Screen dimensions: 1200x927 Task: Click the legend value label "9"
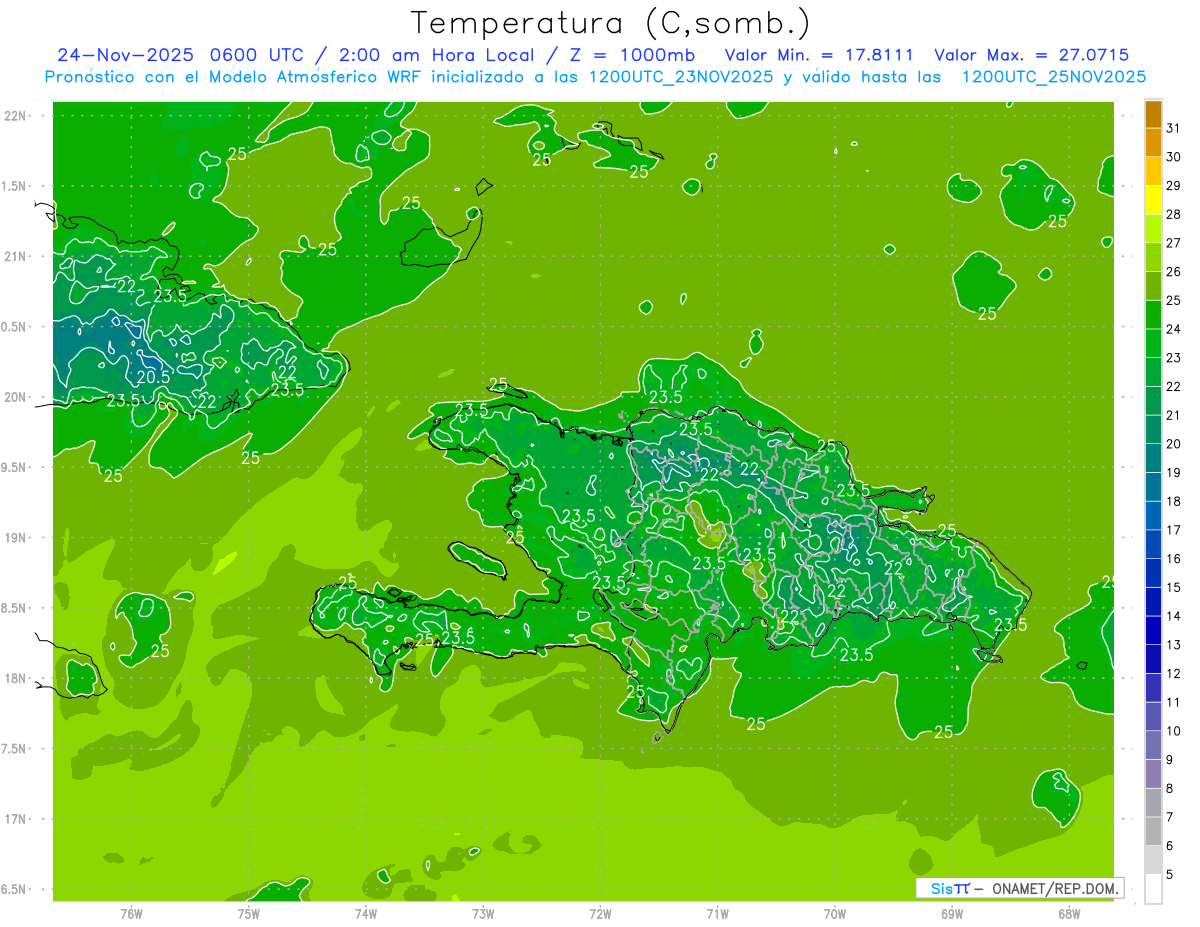click(x=1169, y=760)
